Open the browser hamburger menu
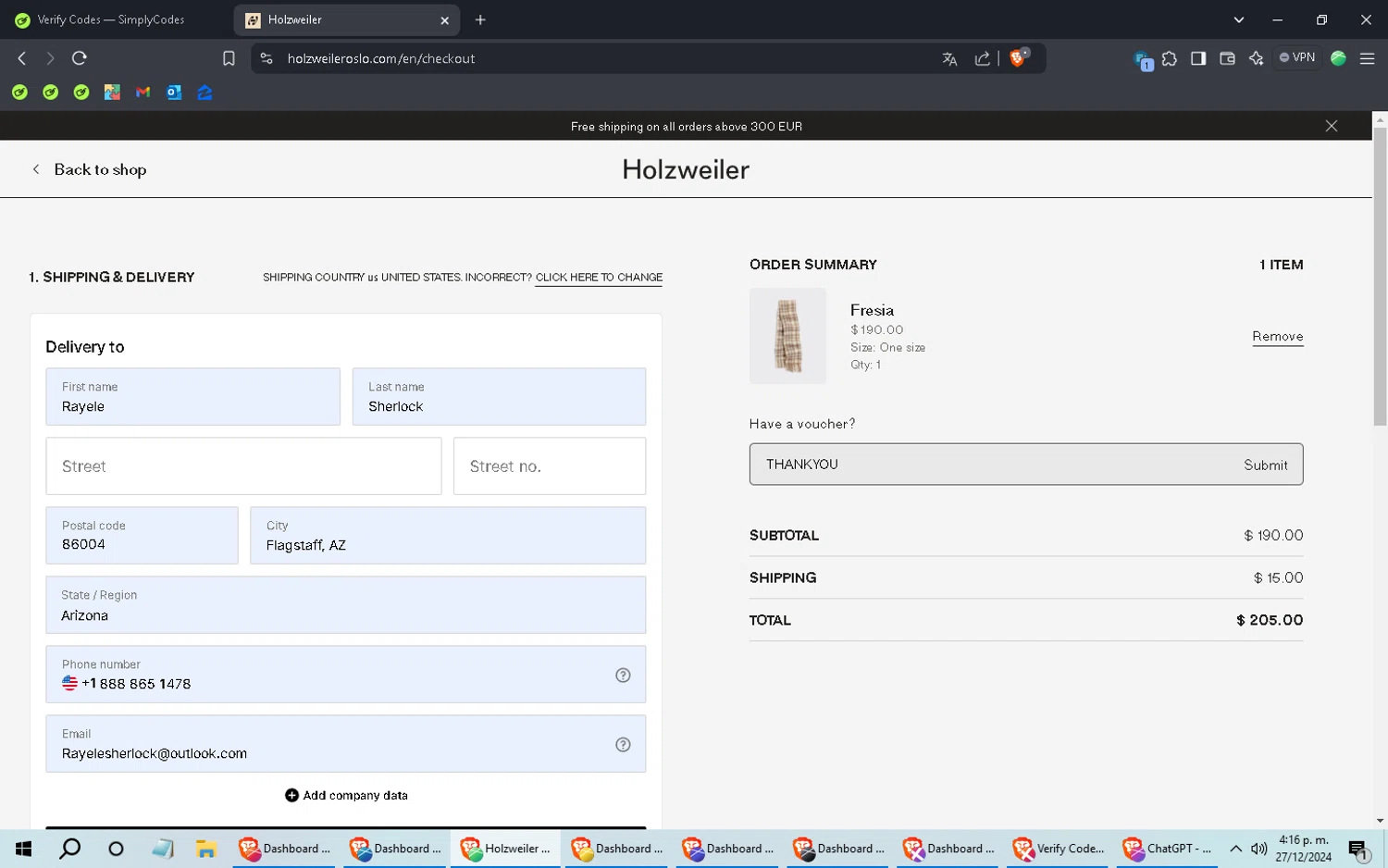Image resolution: width=1388 pixels, height=868 pixels. [x=1367, y=58]
